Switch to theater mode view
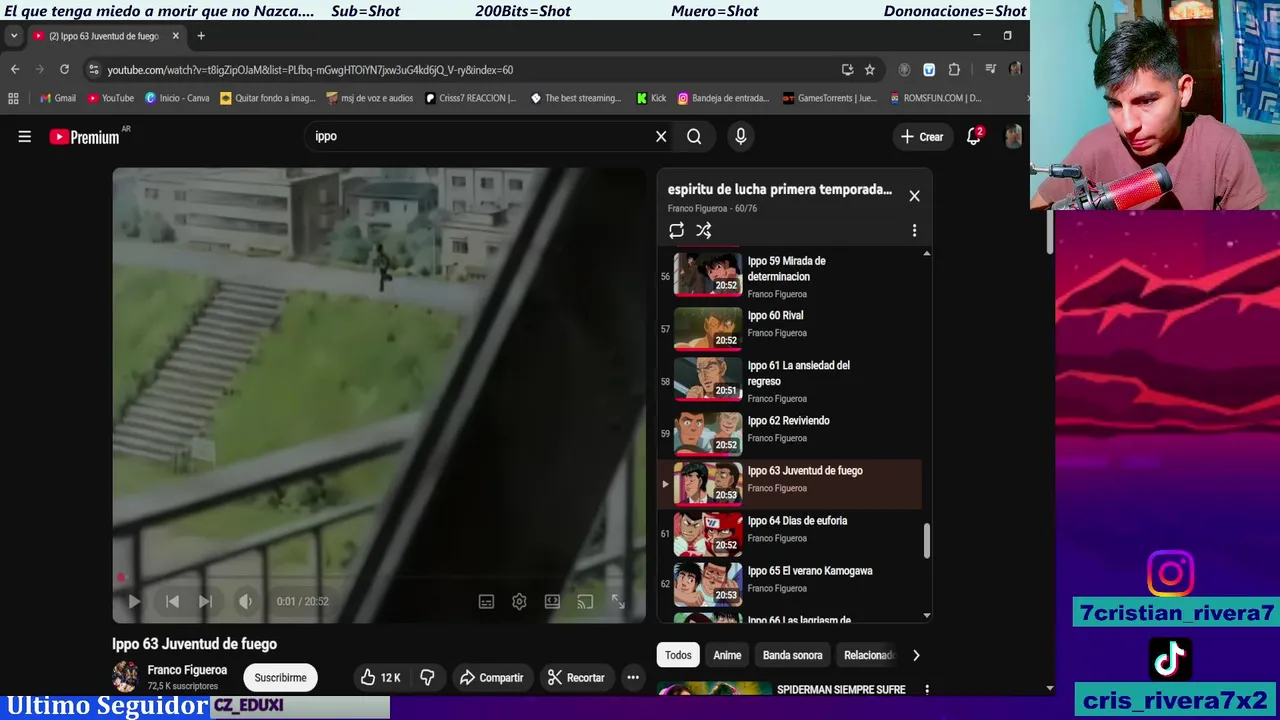The image size is (1280, 720). coord(552,601)
